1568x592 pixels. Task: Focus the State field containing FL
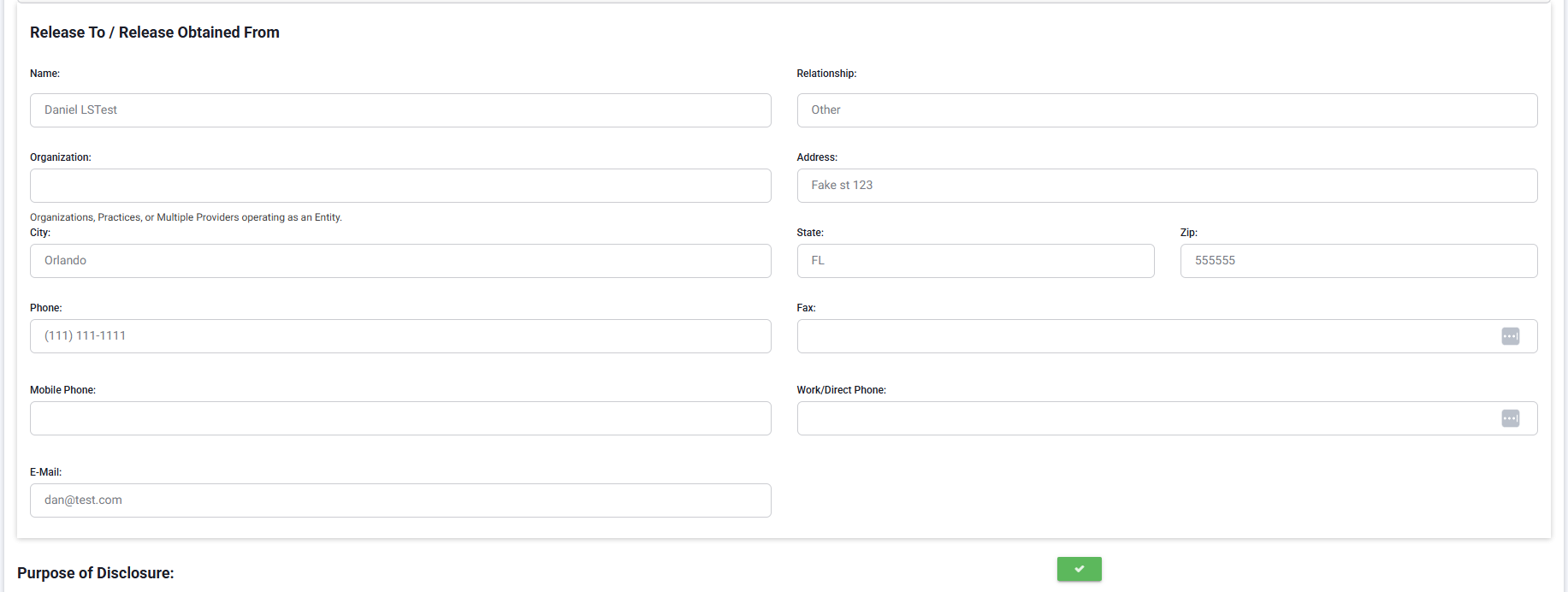pos(975,261)
